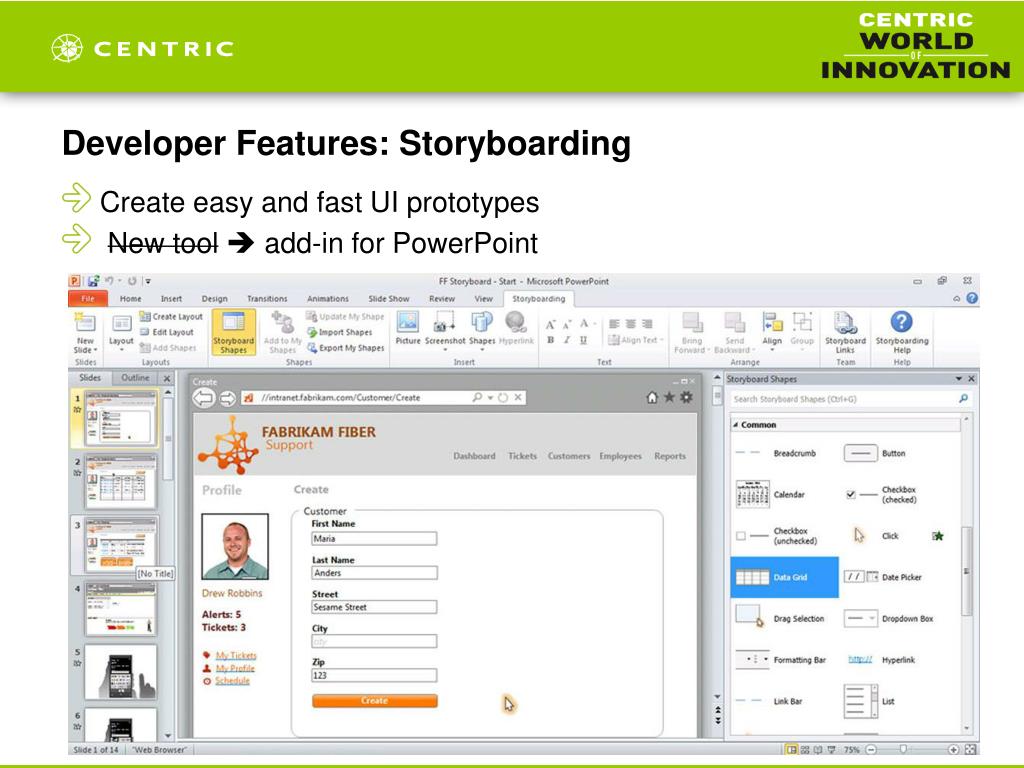This screenshot has width=1024, height=768.
Task: Minimize the ribbon with the caret icon
Action: point(957,298)
